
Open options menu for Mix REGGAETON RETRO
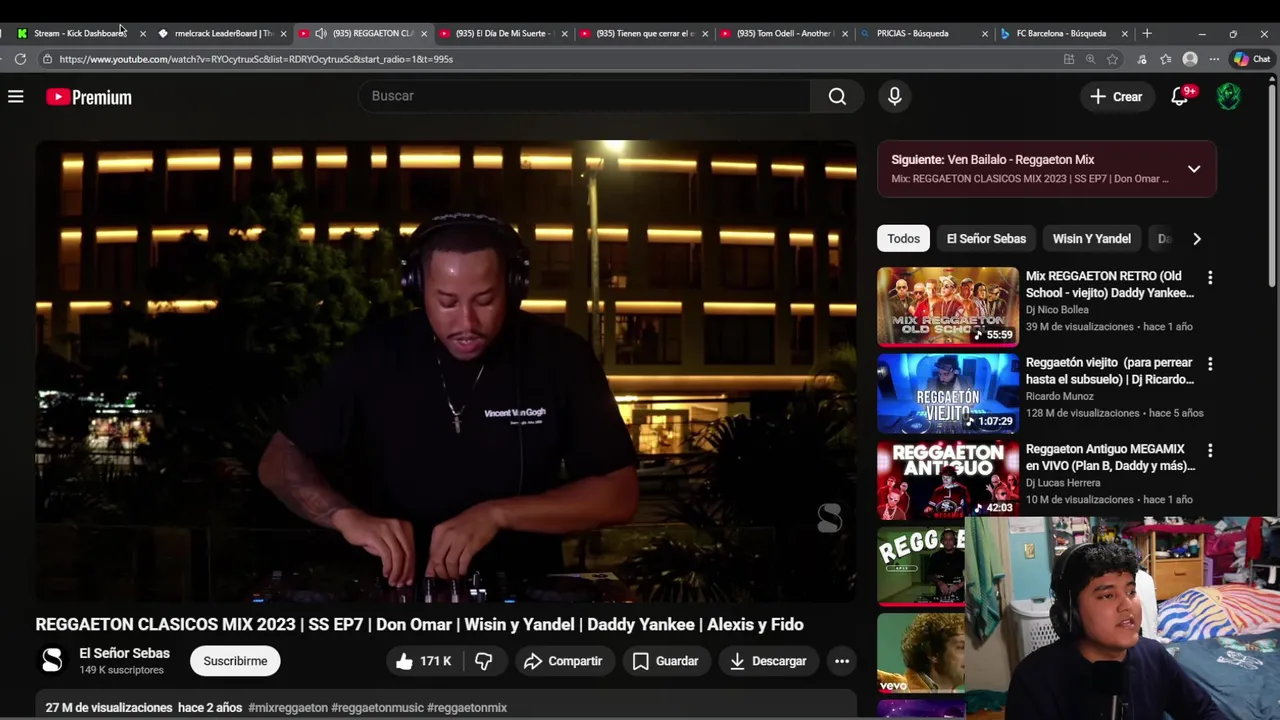1210,278
